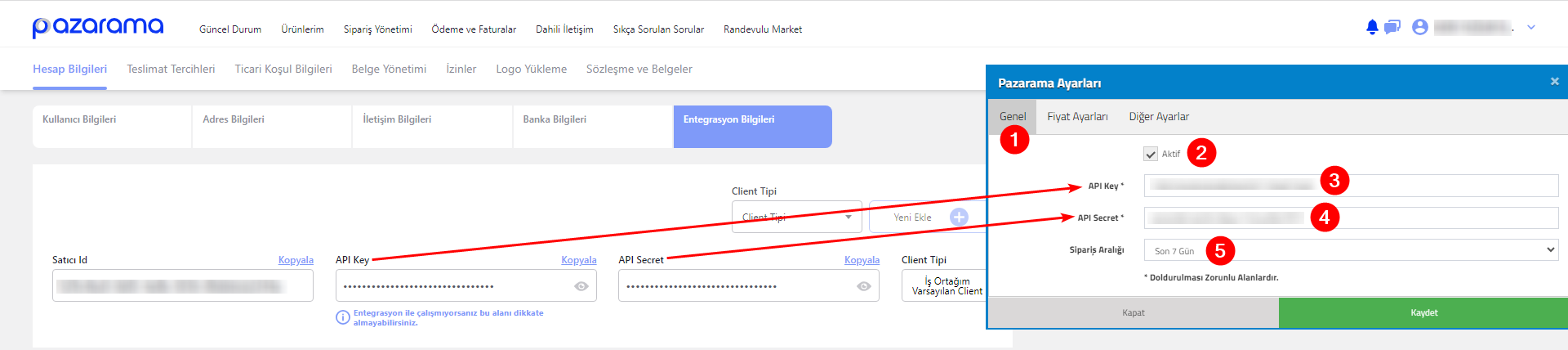1568x350 pixels.
Task: Open the Sipariş Yönetimi menu
Action: (x=377, y=29)
